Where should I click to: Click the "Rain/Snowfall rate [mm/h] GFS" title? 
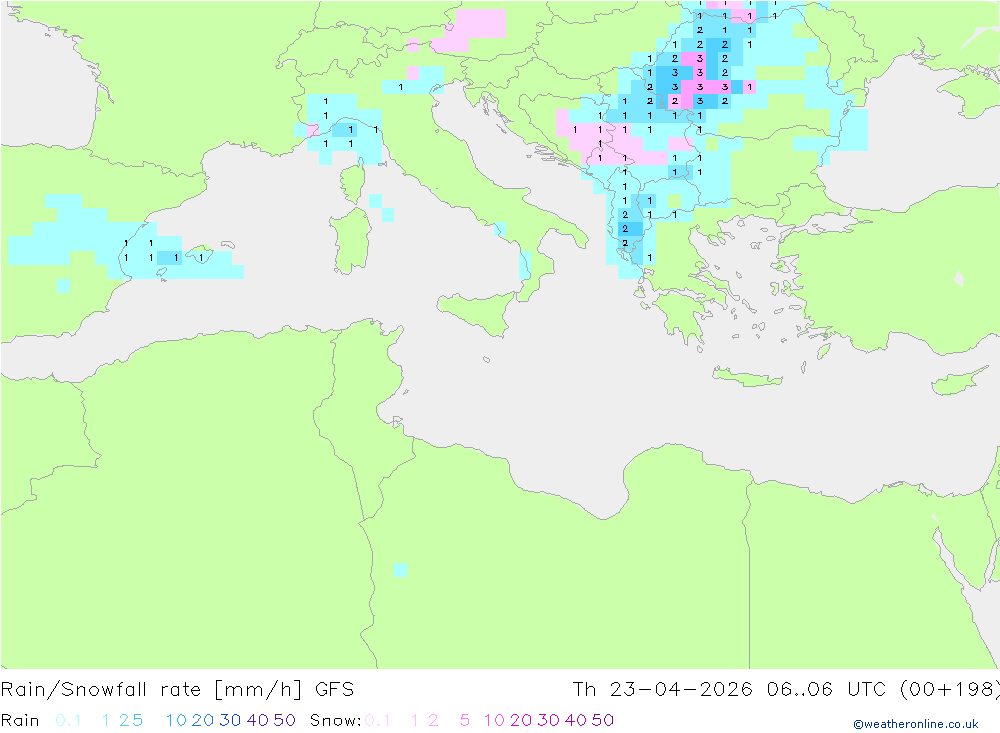(x=177, y=690)
